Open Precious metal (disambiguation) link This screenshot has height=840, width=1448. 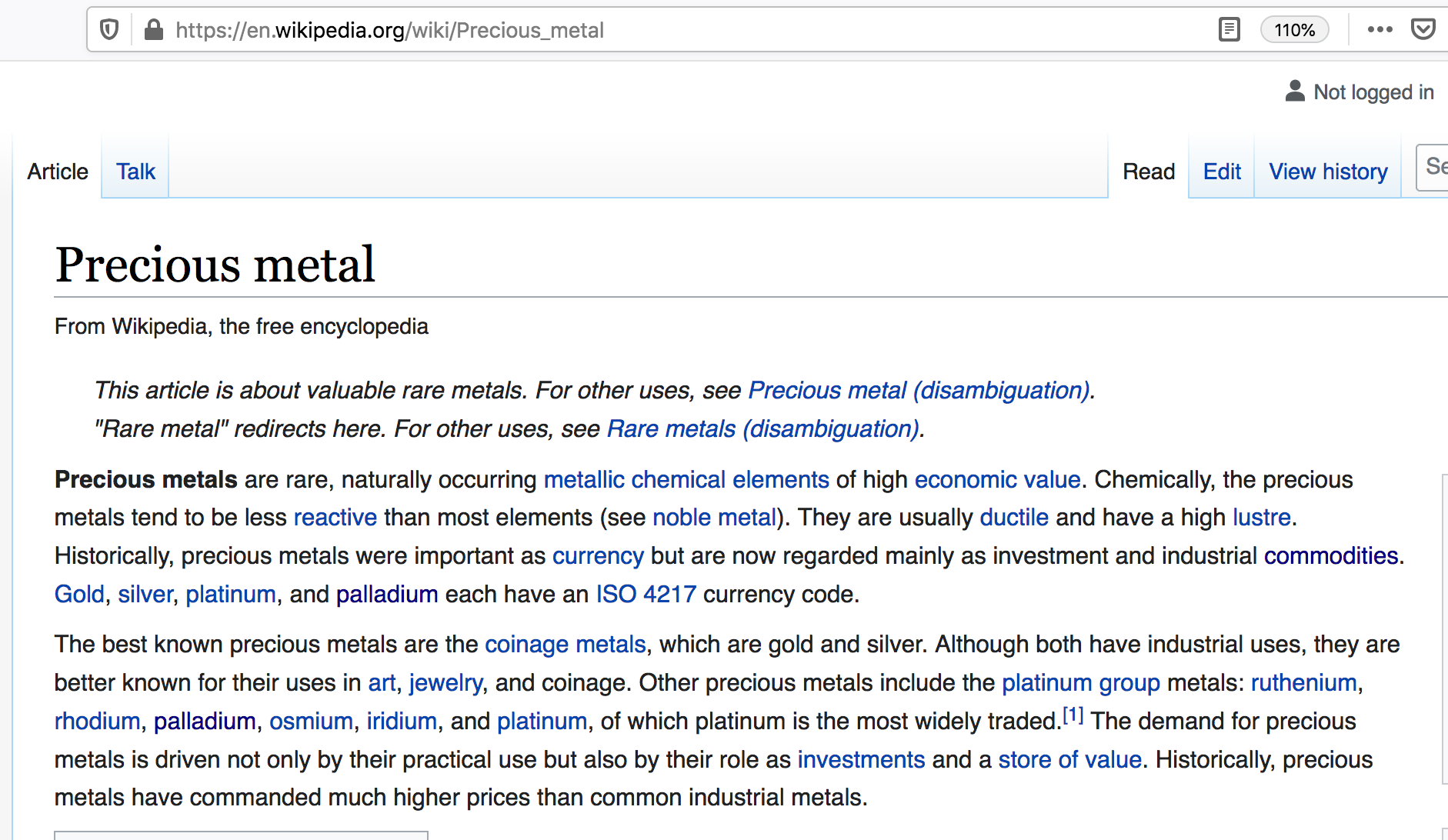(919, 391)
